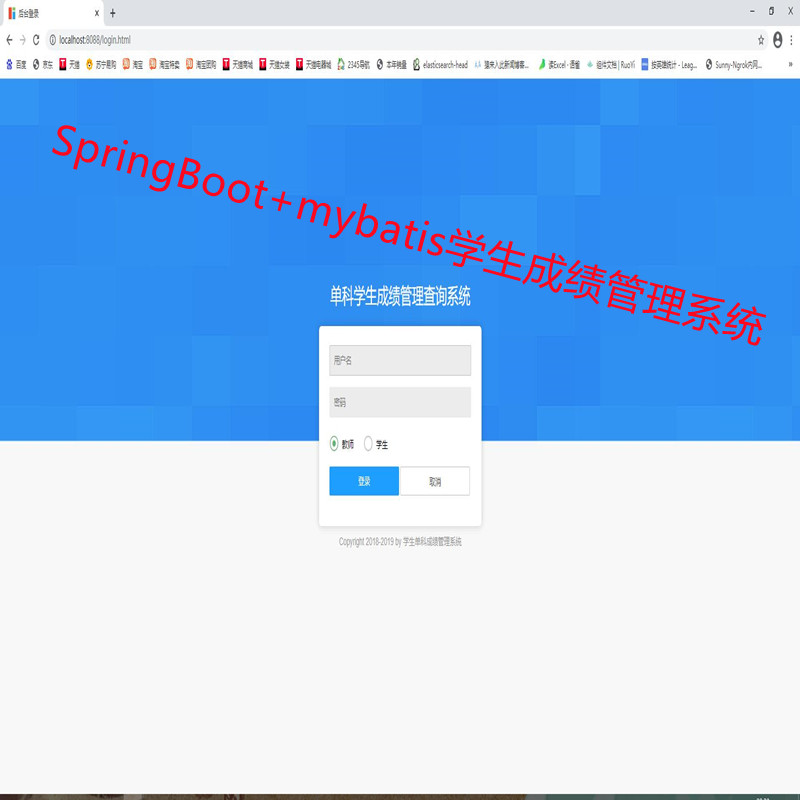This screenshot has width=800, height=800.
Task: Show more bookmarks via the chevron
Action: 790,64
